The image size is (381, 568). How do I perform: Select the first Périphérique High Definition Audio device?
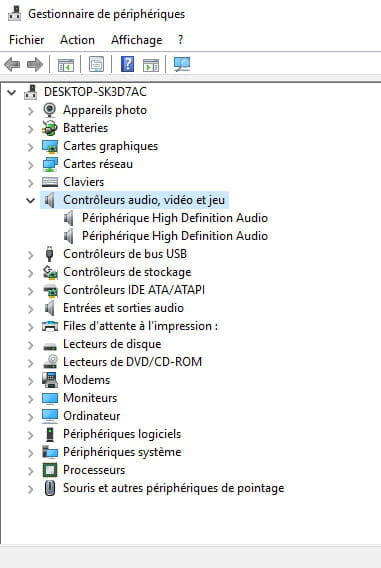[175, 218]
